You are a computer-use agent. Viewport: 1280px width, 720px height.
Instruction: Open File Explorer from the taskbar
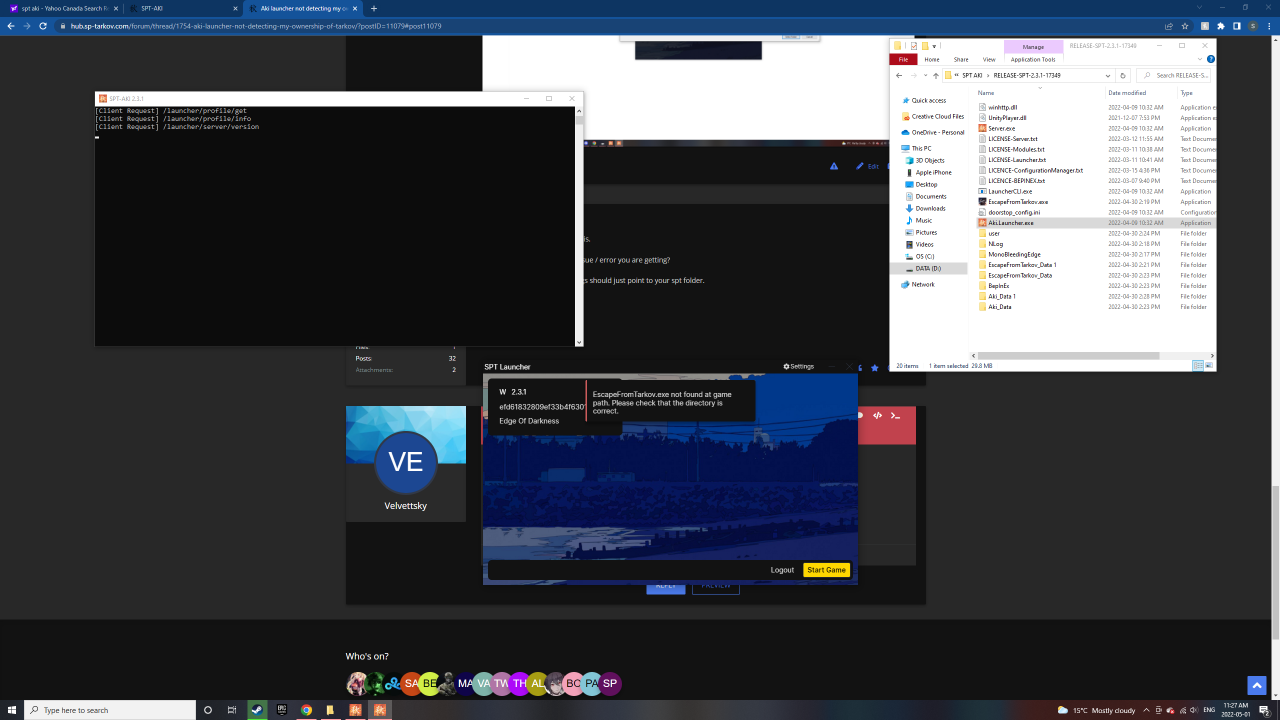tap(330, 710)
